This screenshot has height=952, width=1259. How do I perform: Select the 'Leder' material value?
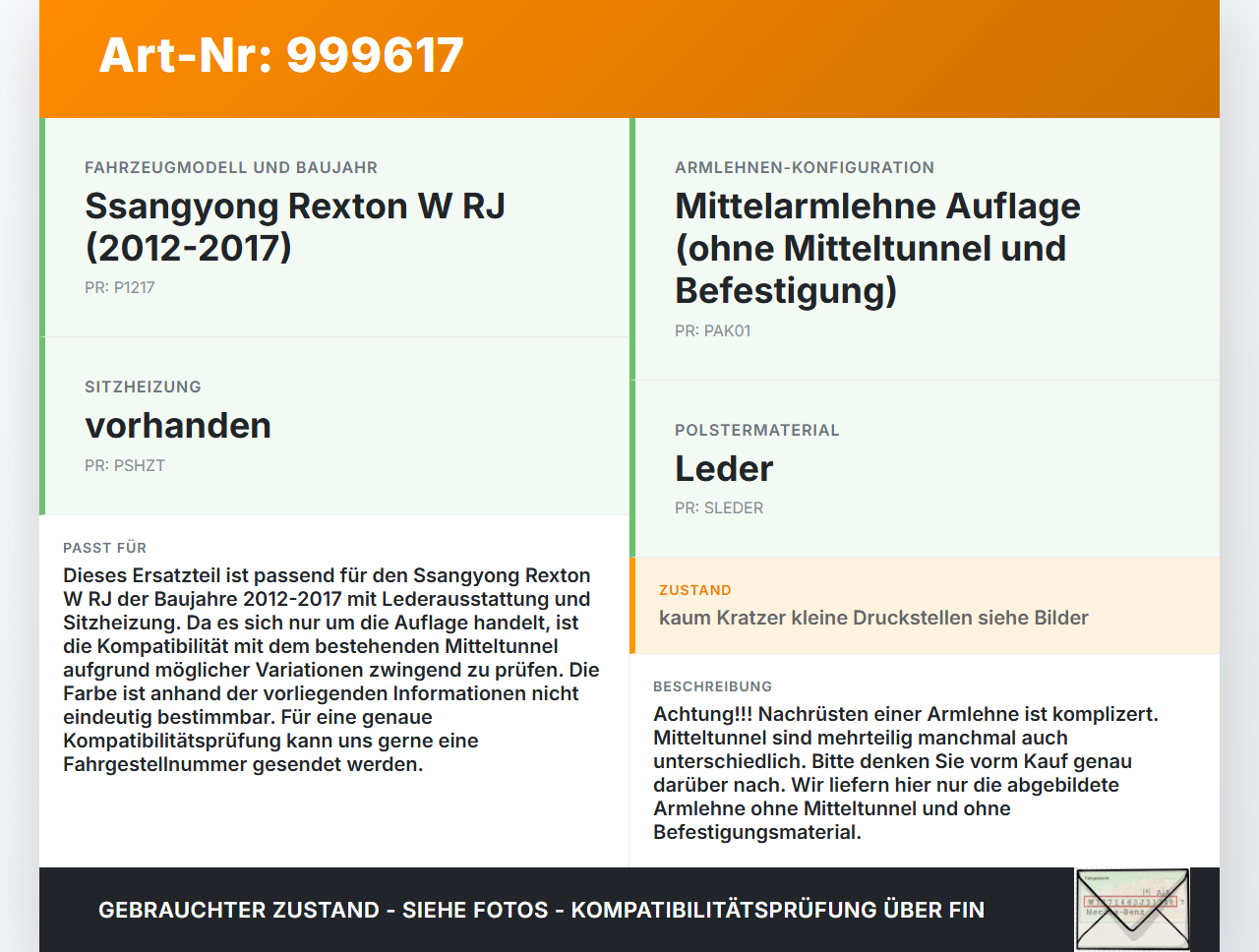click(724, 469)
